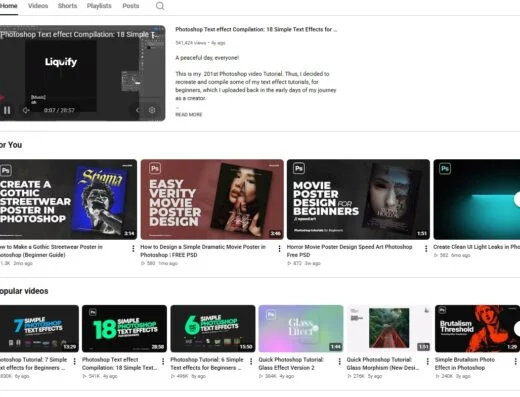This screenshot has height=397, width=520.
Task: Open options menu for Gothic Streetwear Poster video
Action: pos(133,248)
